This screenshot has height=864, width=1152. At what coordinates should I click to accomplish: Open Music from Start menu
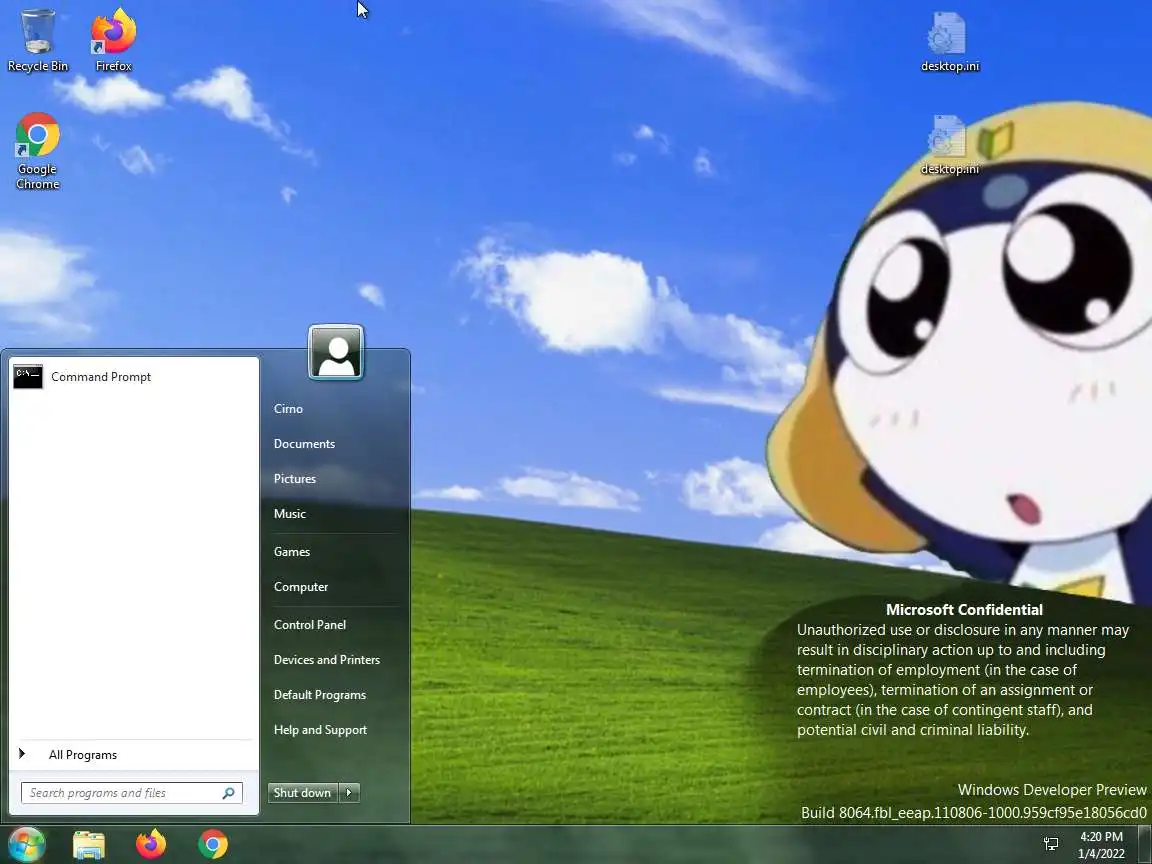click(x=289, y=514)
